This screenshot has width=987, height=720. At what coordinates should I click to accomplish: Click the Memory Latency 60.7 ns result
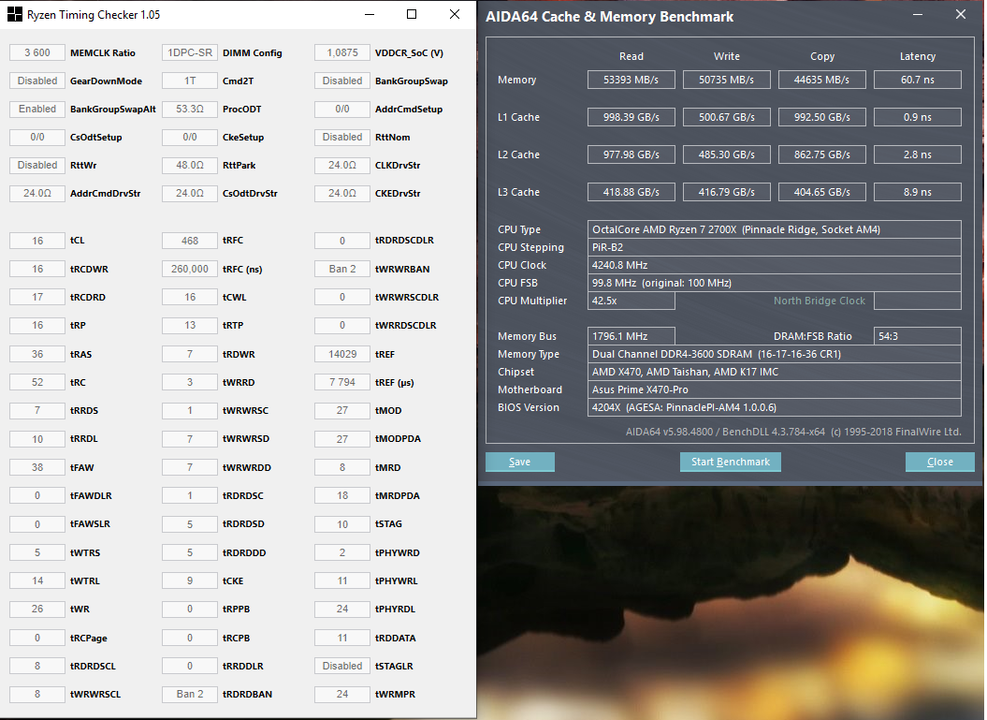click(x=918, y=80)
